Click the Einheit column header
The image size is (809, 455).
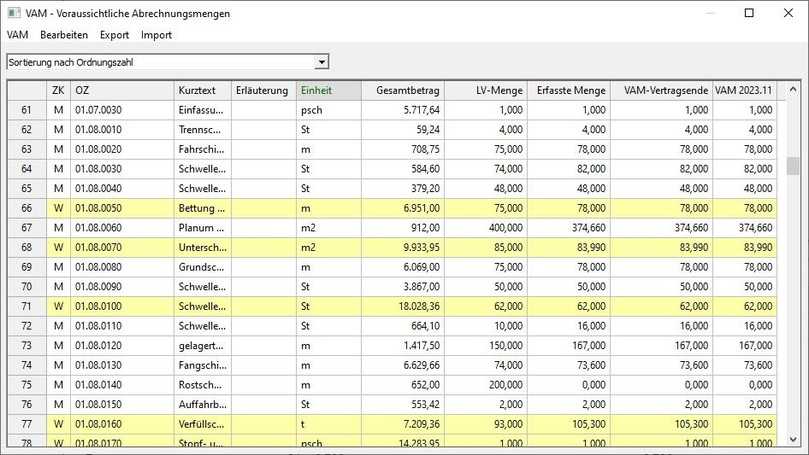pyautogui.click(x=327, y=90)
